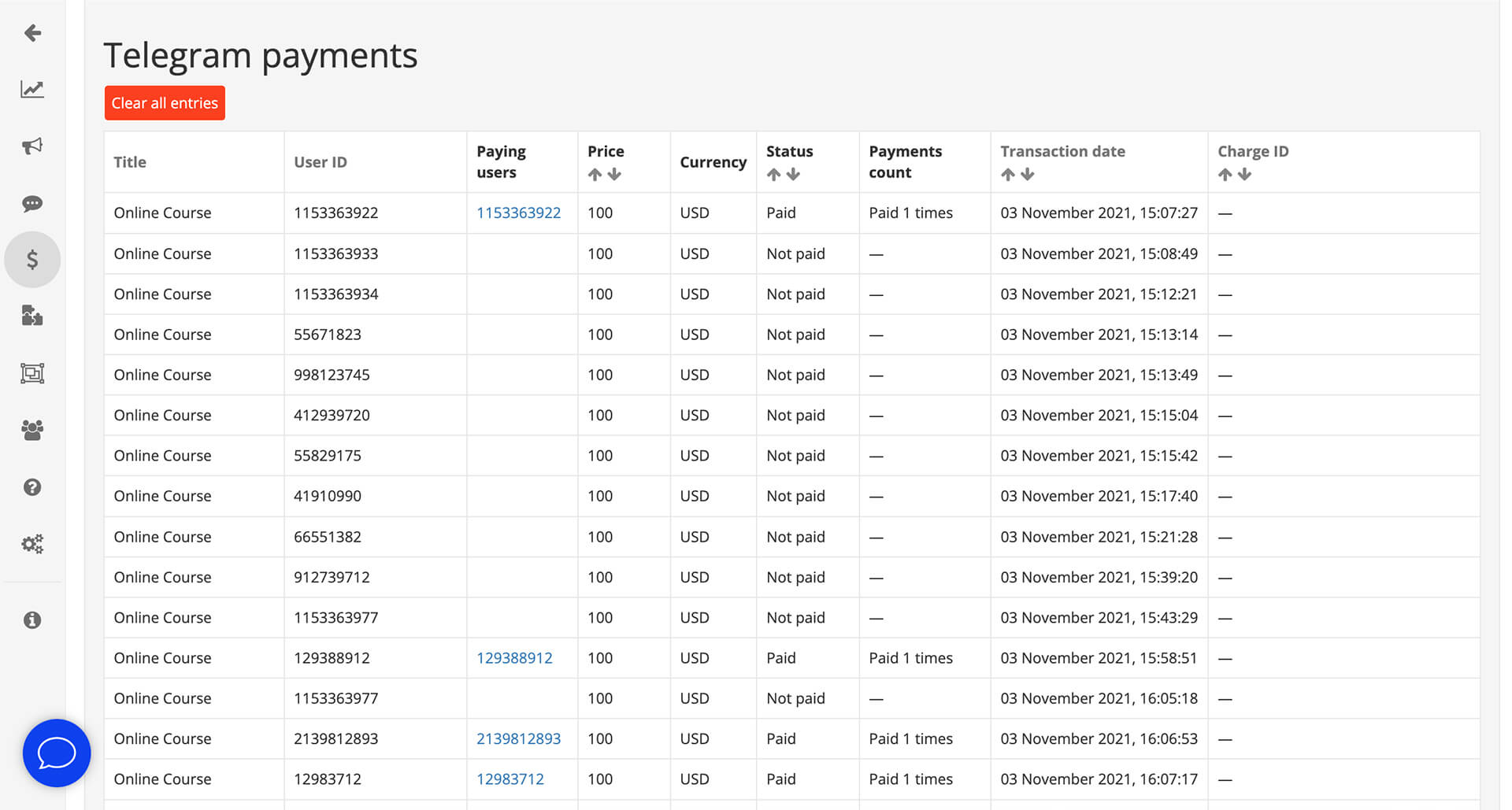The height and width of the screenshot is (810, 1512).
Task: Click the Clear all entries button
Action: [165, 102]
